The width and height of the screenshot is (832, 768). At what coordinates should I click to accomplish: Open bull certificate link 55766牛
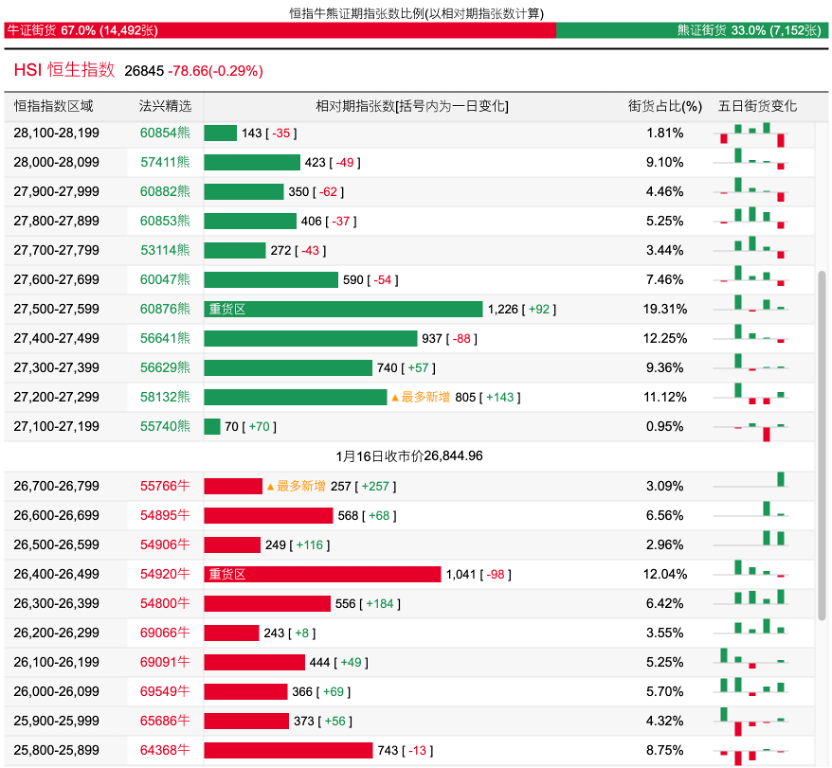(x=165, y=486)
